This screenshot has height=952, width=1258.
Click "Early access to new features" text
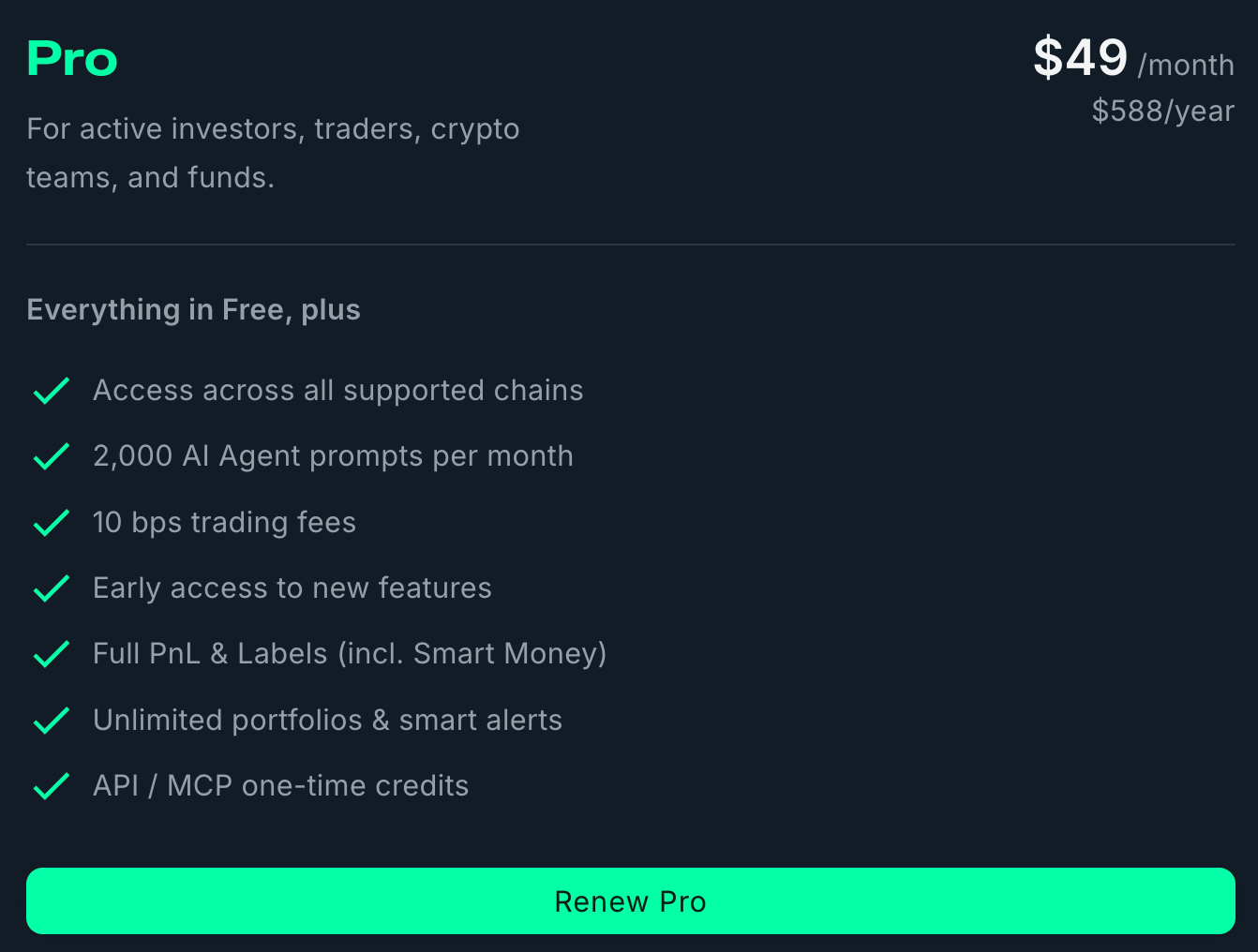pos(292,588)
